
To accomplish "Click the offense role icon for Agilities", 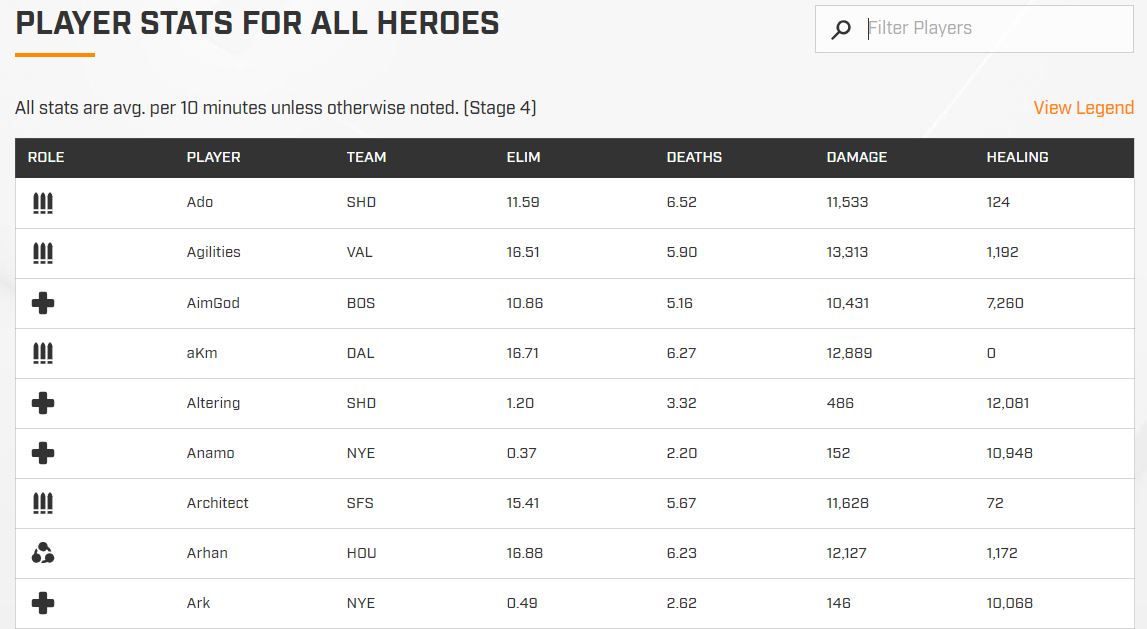I will pyautogui.click(x=43, y=252).
